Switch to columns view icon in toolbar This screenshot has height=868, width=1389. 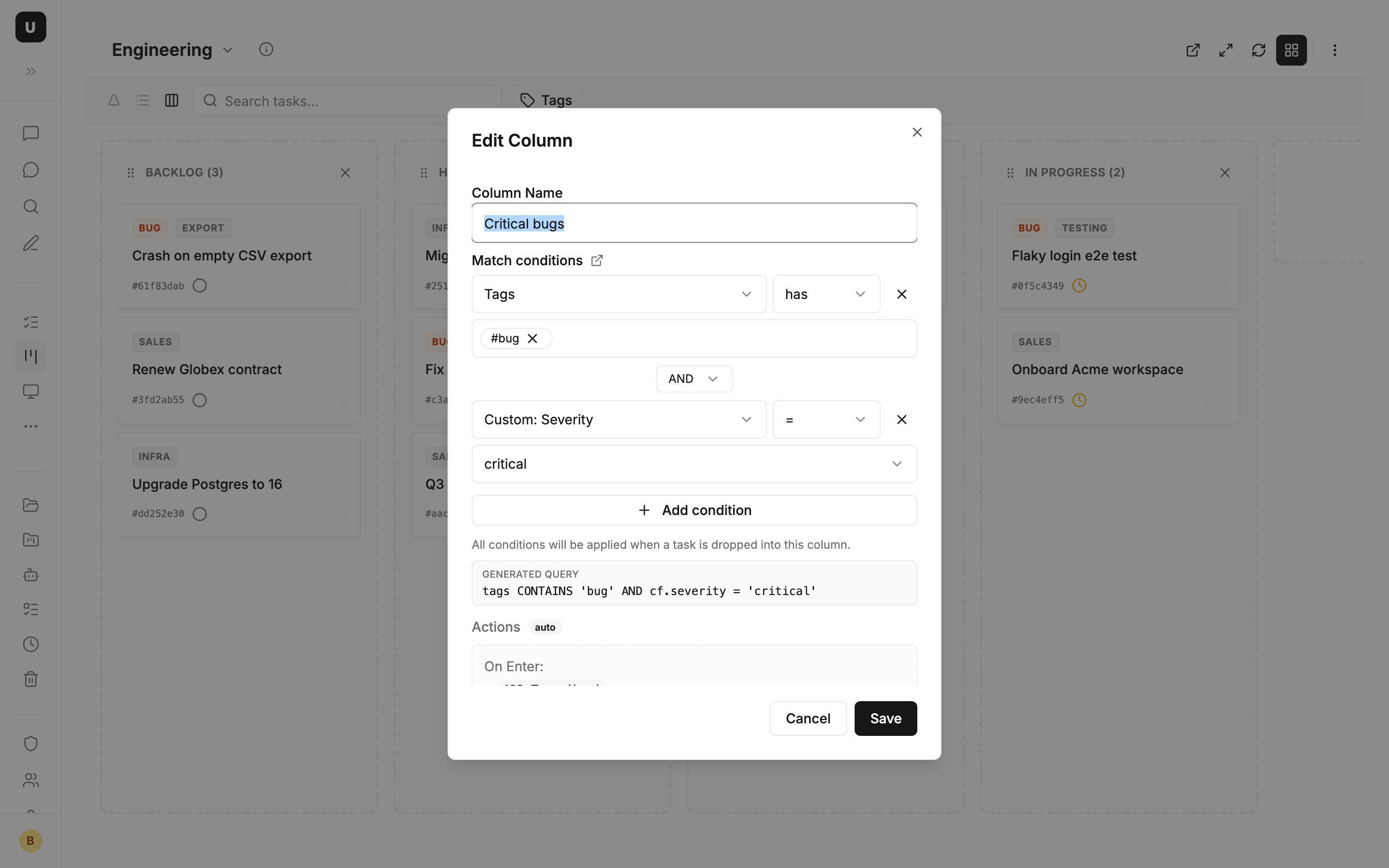pyautogui.click(x=172, y=100)
